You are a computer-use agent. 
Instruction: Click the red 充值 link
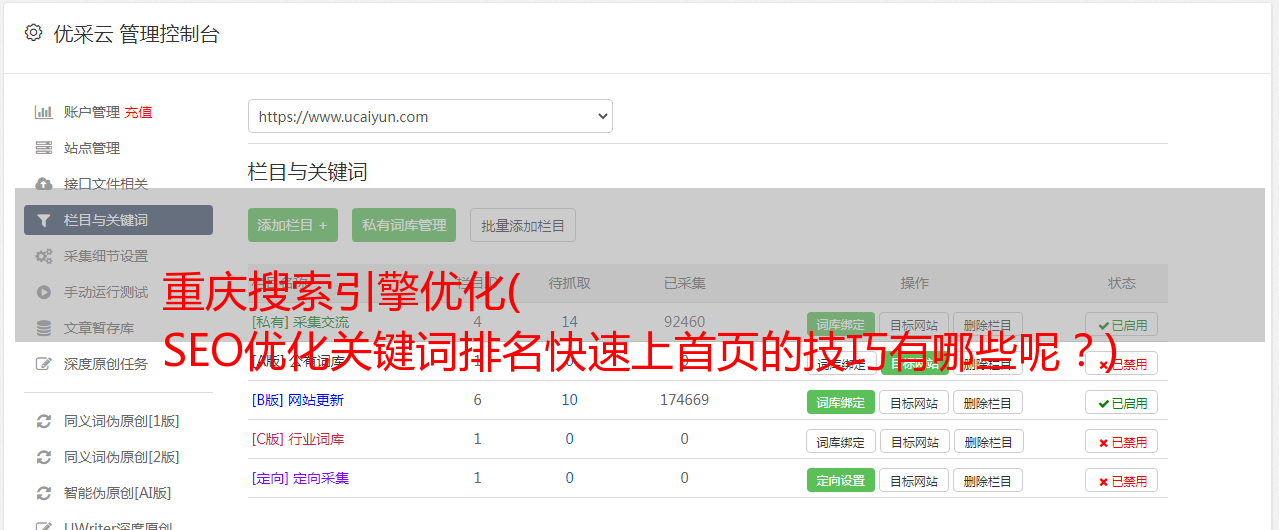pos(139,112)
